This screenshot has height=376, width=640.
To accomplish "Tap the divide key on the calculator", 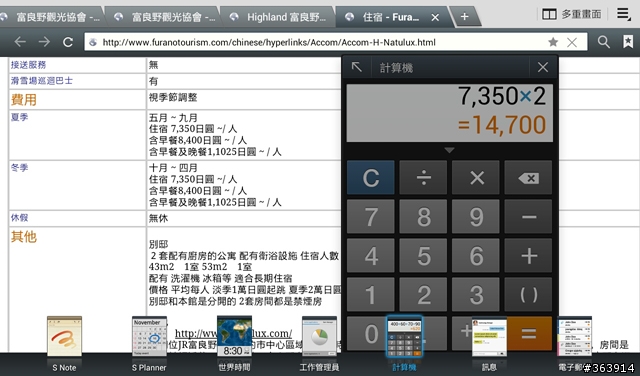I will pos(423,178).
